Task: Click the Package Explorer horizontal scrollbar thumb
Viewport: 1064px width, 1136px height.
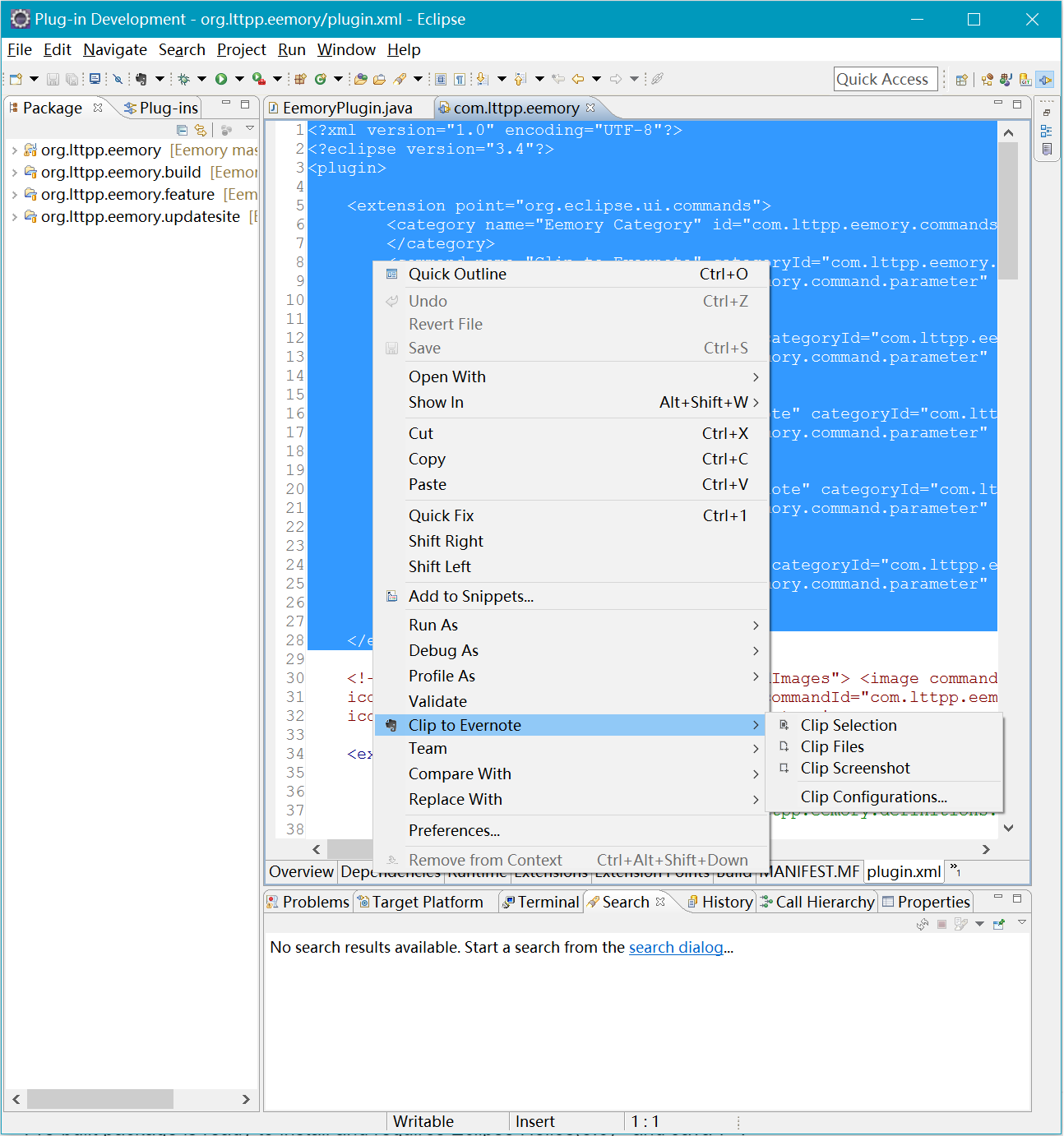Action: [100, 1099]
